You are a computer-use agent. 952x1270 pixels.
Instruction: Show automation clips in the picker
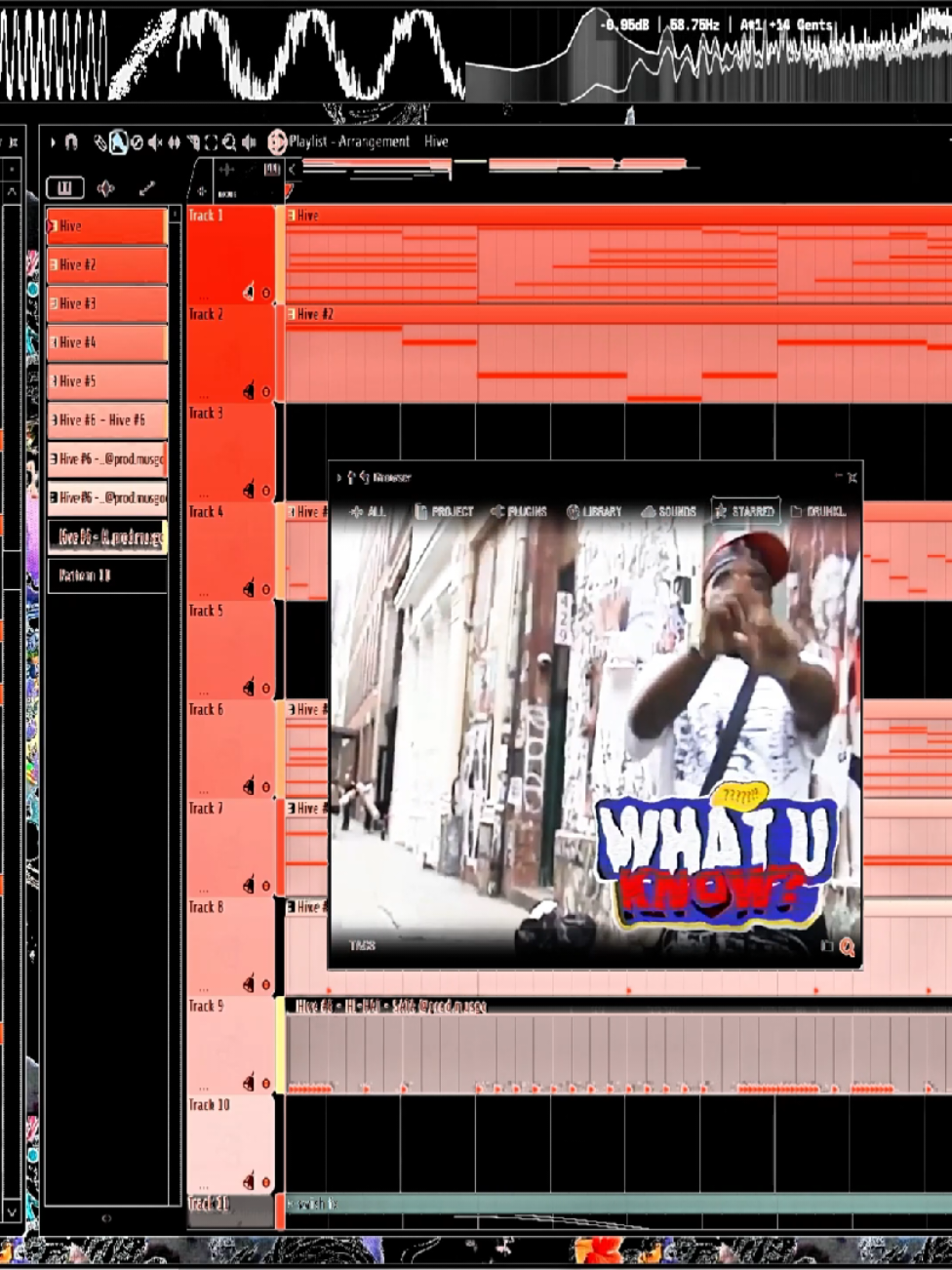click(x=147, y=188)
